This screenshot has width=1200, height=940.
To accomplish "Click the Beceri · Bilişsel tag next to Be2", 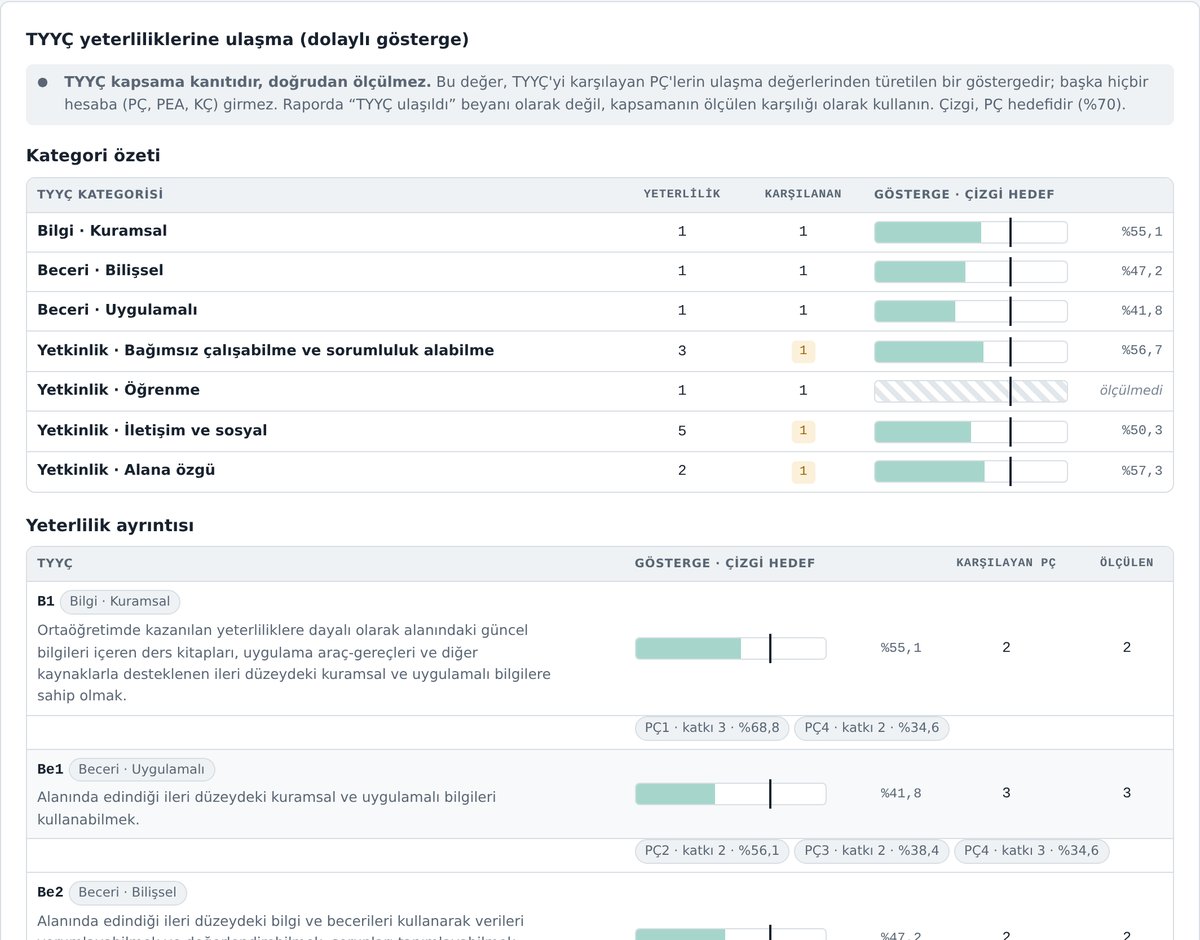I will (x=127, y=893).
